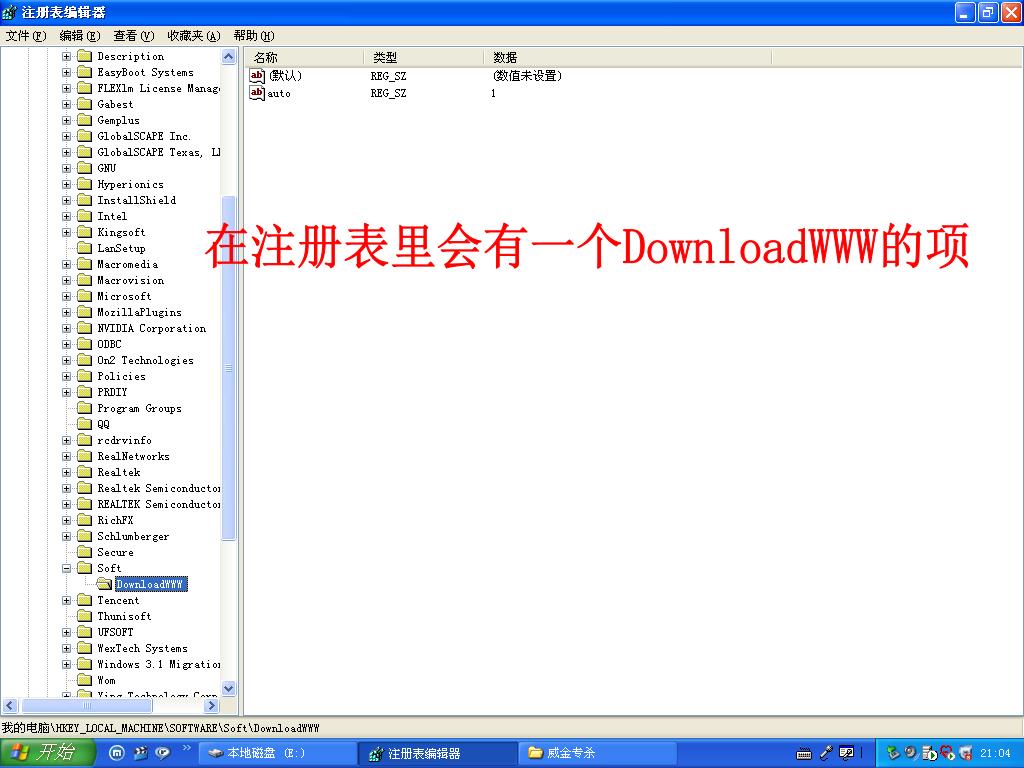Click the Intel folder icon
Viewport: 1024px width, 768px height.
point(84,216)
